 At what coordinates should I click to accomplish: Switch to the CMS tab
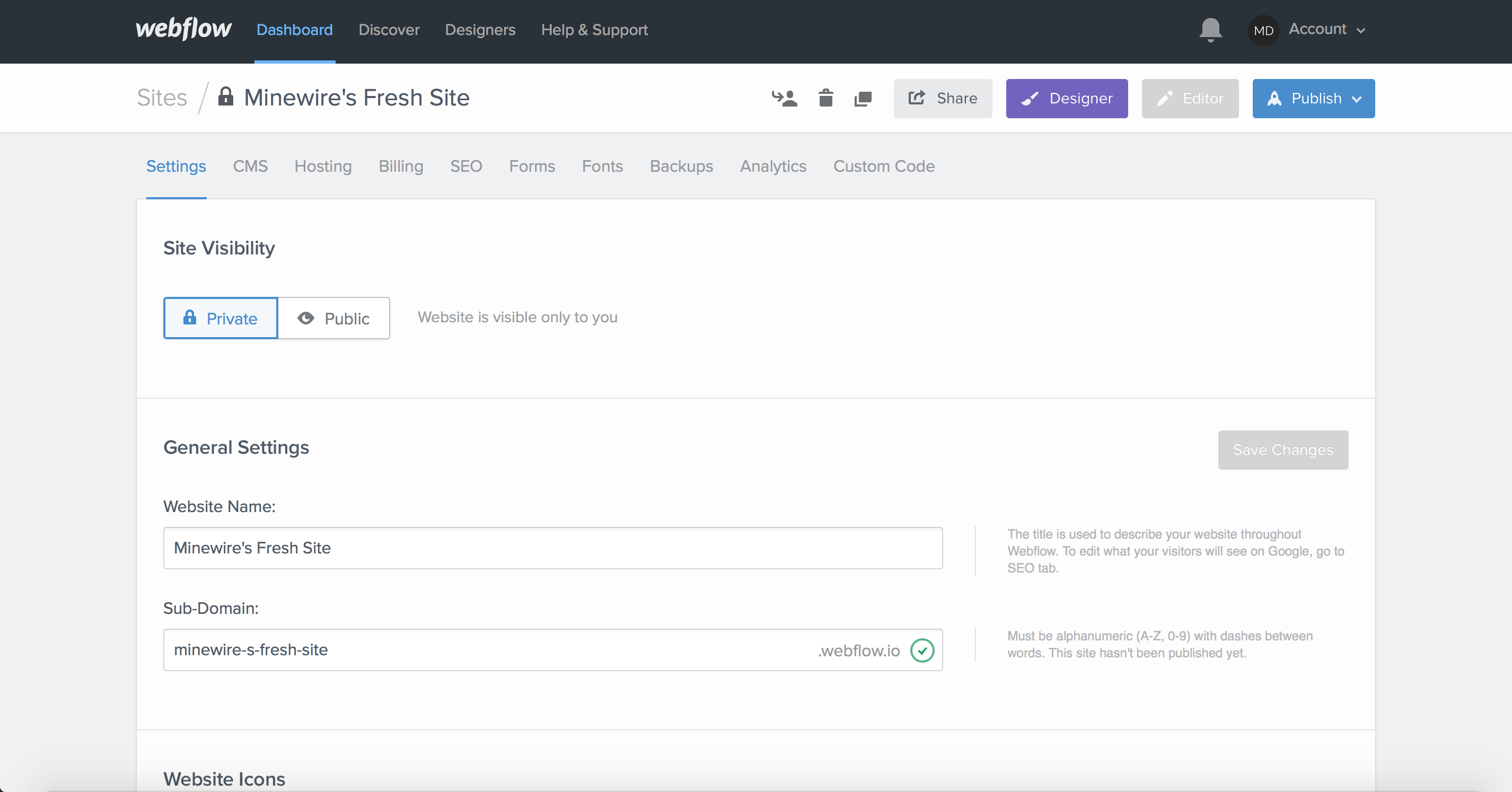[x=250, y=166]
